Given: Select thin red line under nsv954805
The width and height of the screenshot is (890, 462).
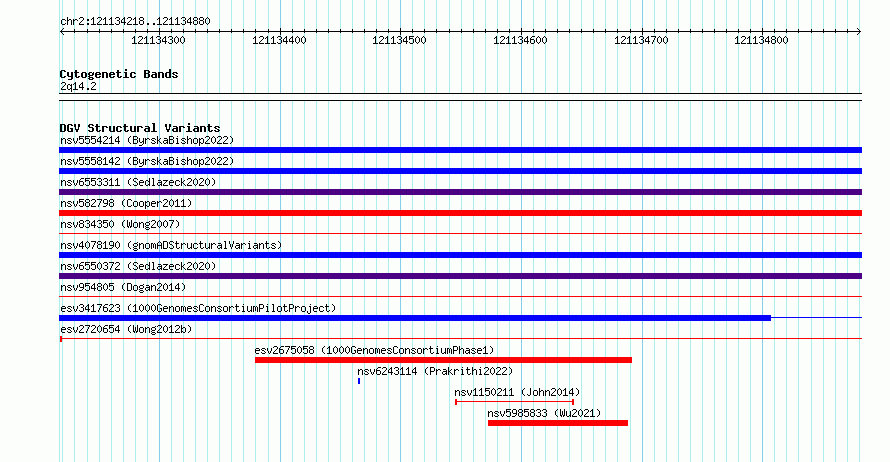Looking at the screenshot, I should pos(460,296).
